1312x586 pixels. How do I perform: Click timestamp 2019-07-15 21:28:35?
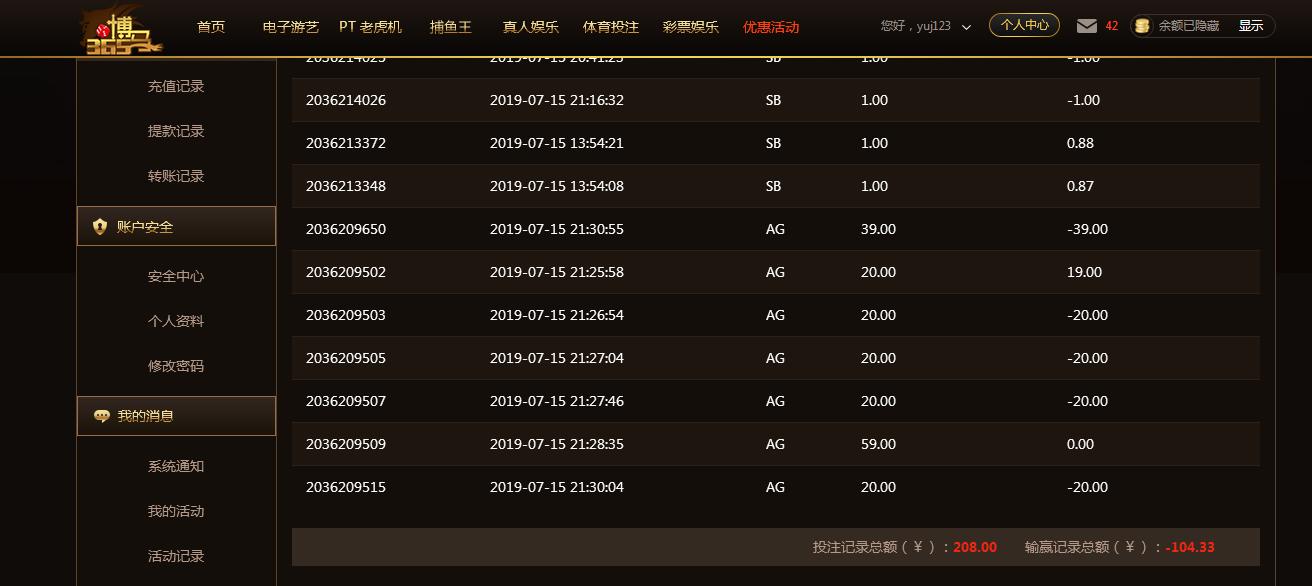557,444
